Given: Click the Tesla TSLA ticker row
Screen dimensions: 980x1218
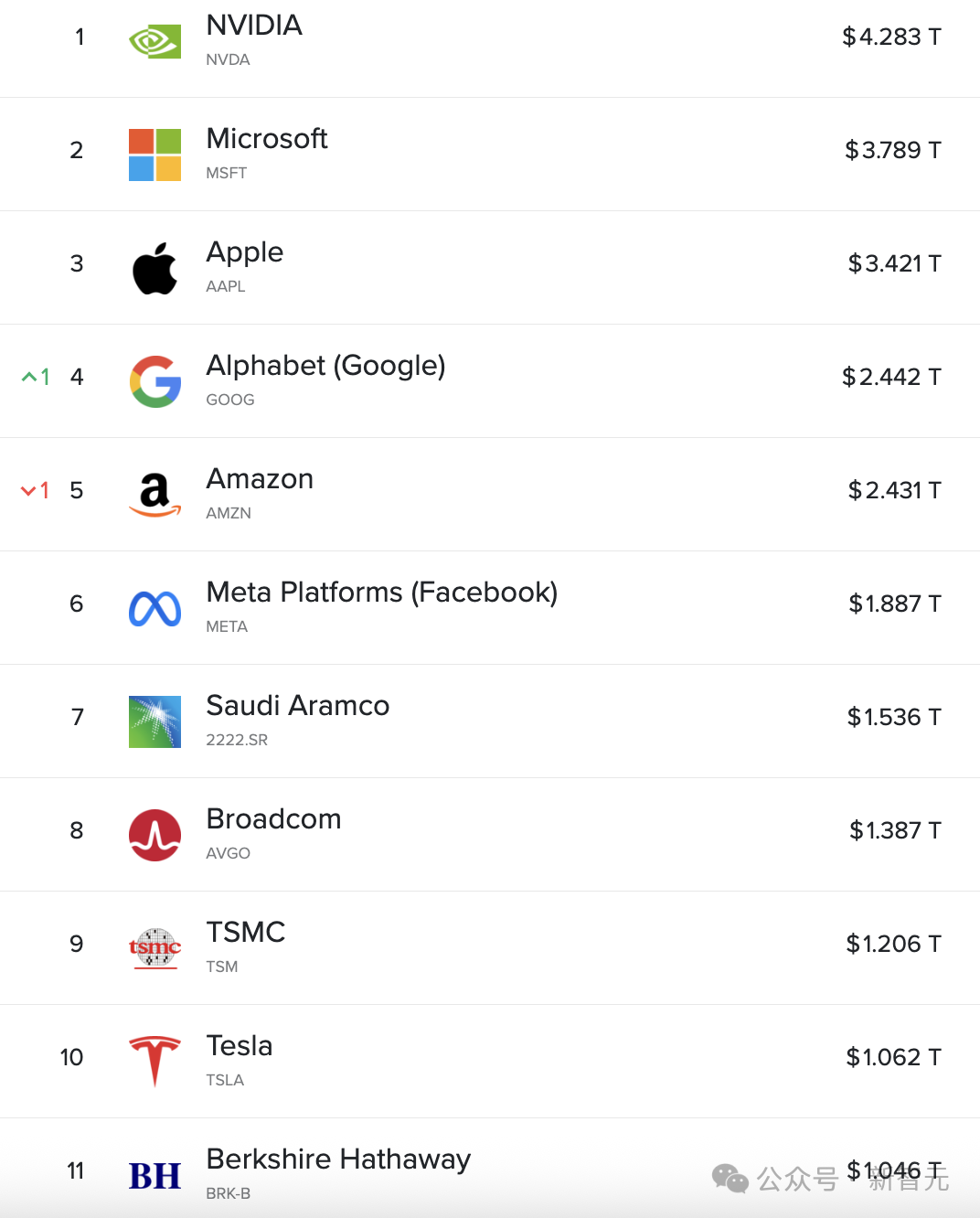Looking at the screenshot, I should 490,1061.
